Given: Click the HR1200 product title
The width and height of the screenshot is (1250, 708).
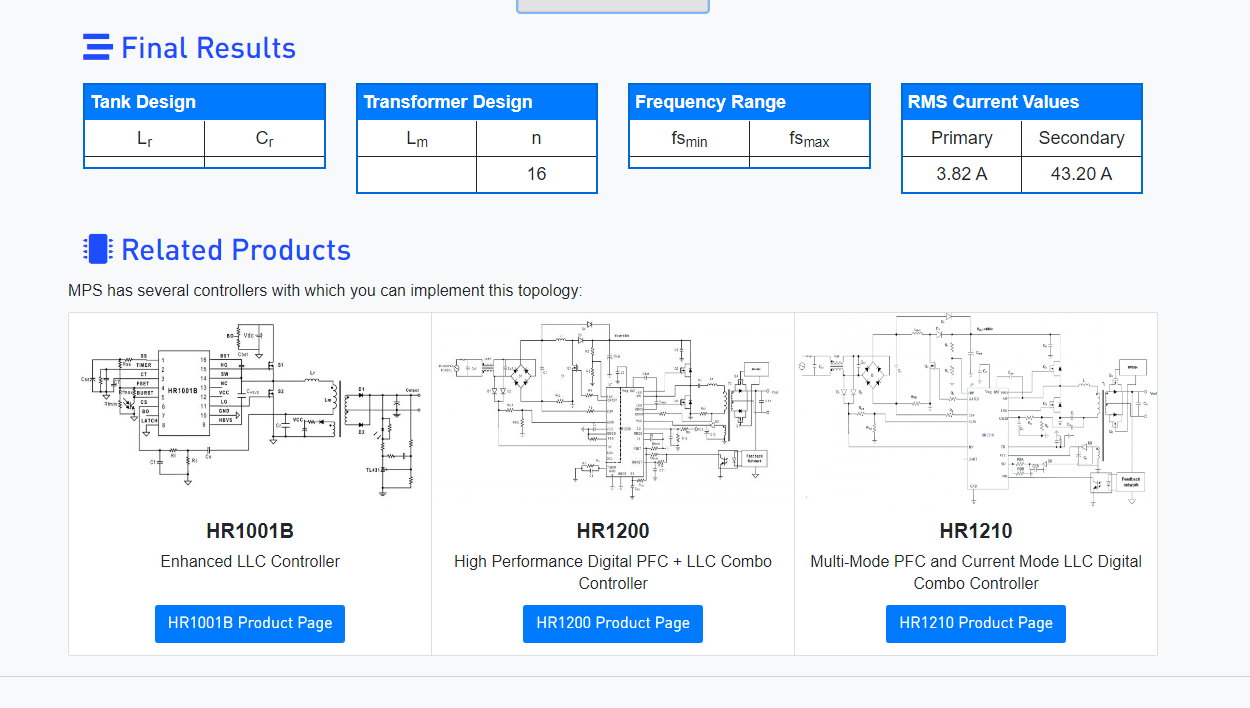Looking at the screenshot, I should [x=613, y=531].
